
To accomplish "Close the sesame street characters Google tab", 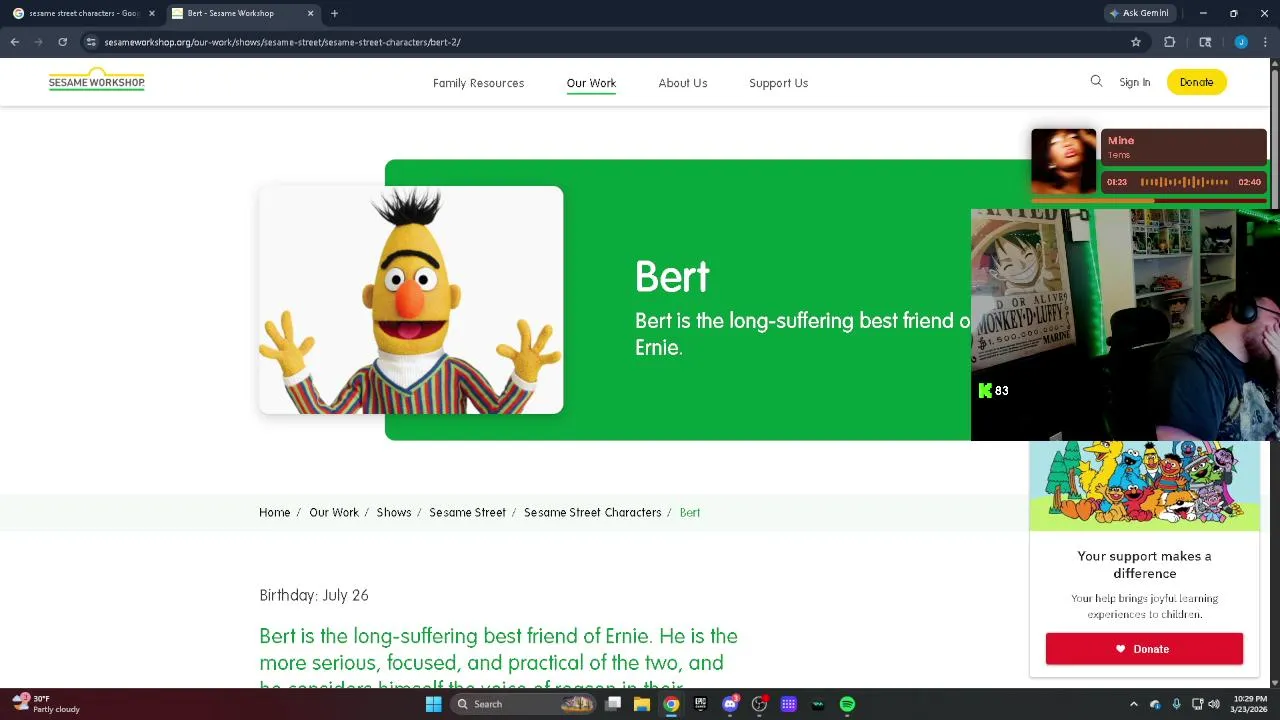I will click(x=152, y=13).
